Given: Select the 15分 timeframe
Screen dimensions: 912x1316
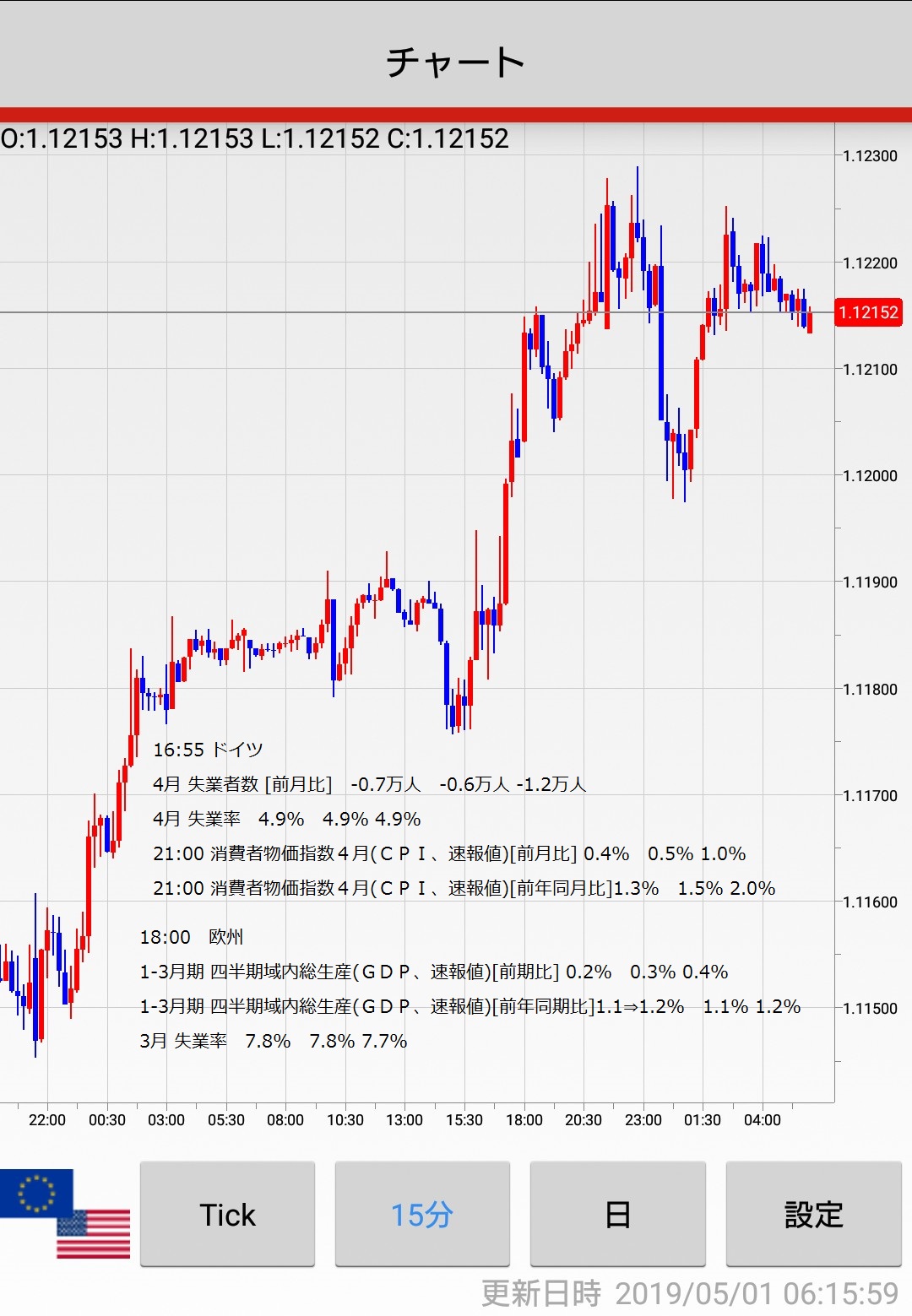Looking at the screenshot, I should tap(422, 1214).
